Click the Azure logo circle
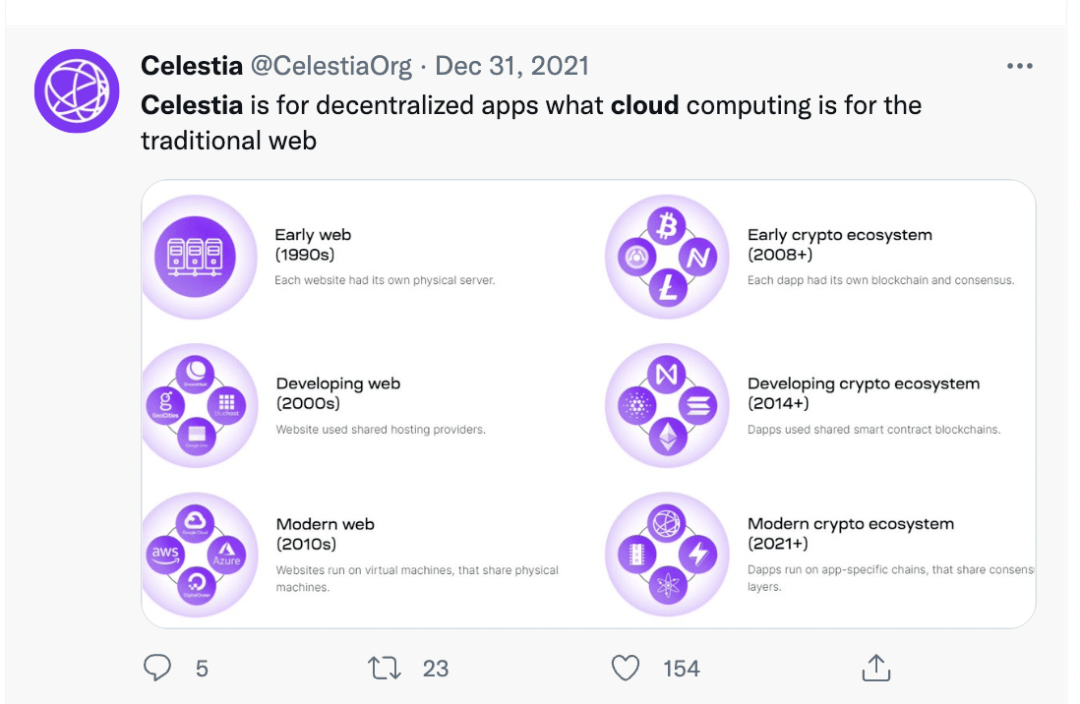Viewport: 1080px width, 704px height. 227,554
